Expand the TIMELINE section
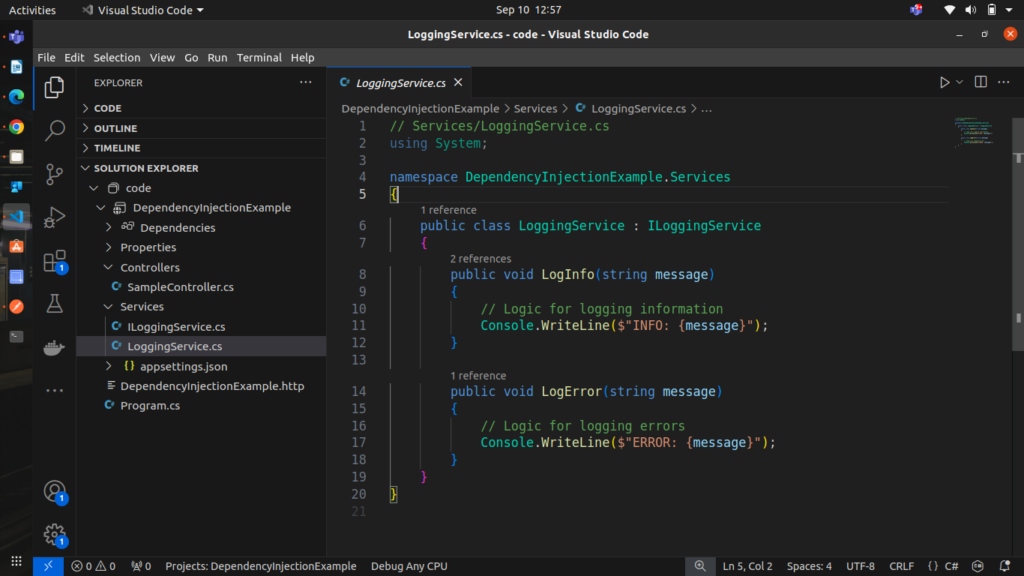The image size is (1024, 576). [117, 148]
